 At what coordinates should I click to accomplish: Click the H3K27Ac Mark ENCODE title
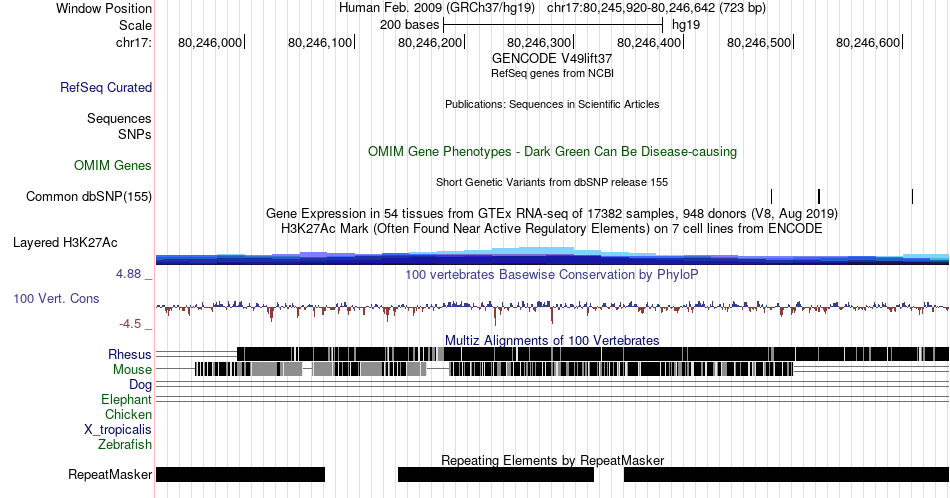pos(552,228)
